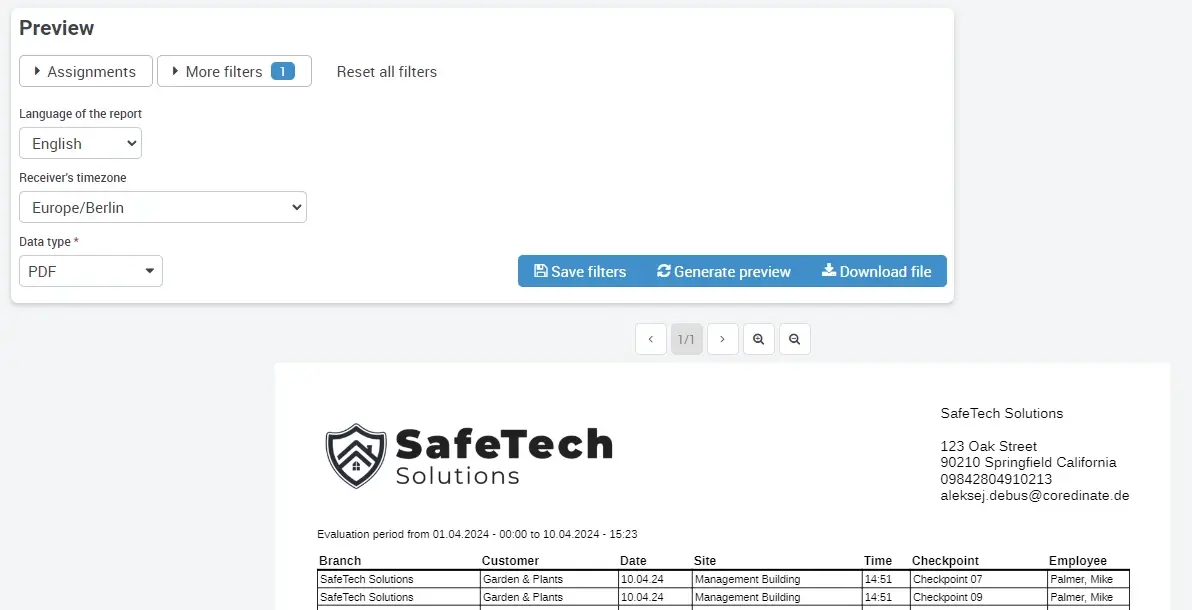The height and width of the screenshot is (610, 1192).
Task: Expand the Assignments filter section
Action: (86, 71)
